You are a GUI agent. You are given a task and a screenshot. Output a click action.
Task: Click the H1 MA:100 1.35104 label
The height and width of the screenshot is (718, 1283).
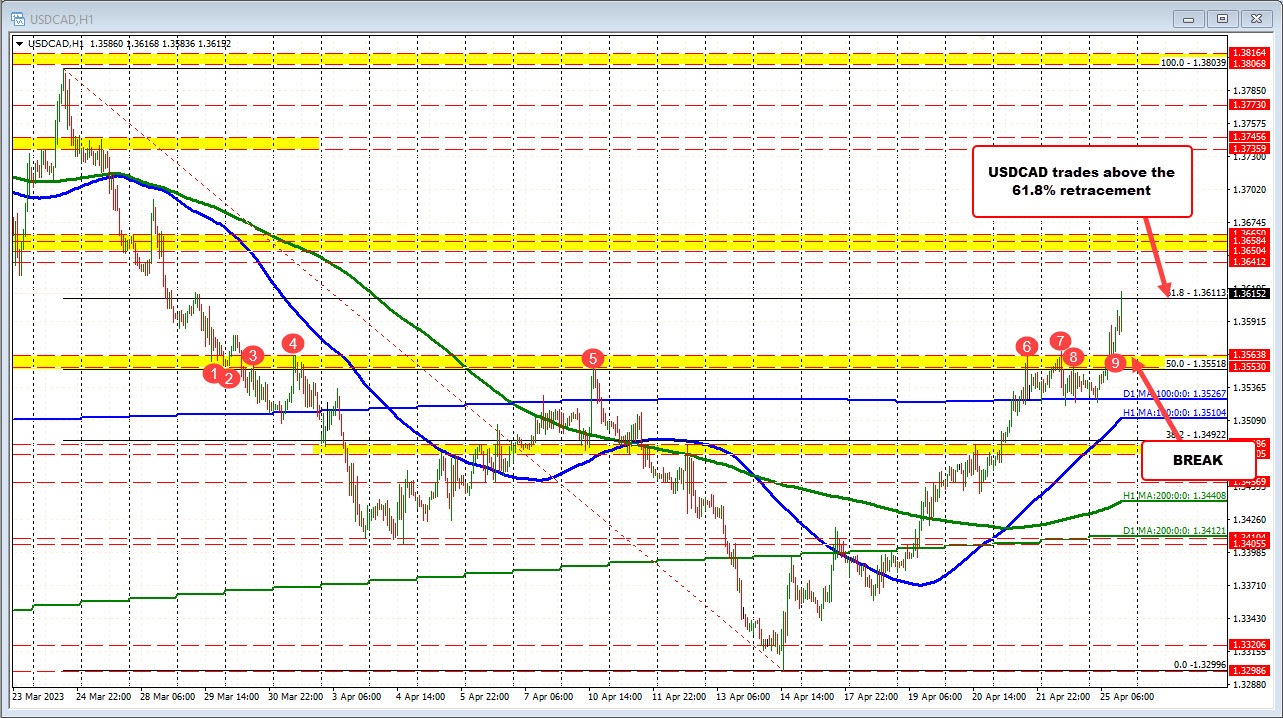coord(1175,411)
